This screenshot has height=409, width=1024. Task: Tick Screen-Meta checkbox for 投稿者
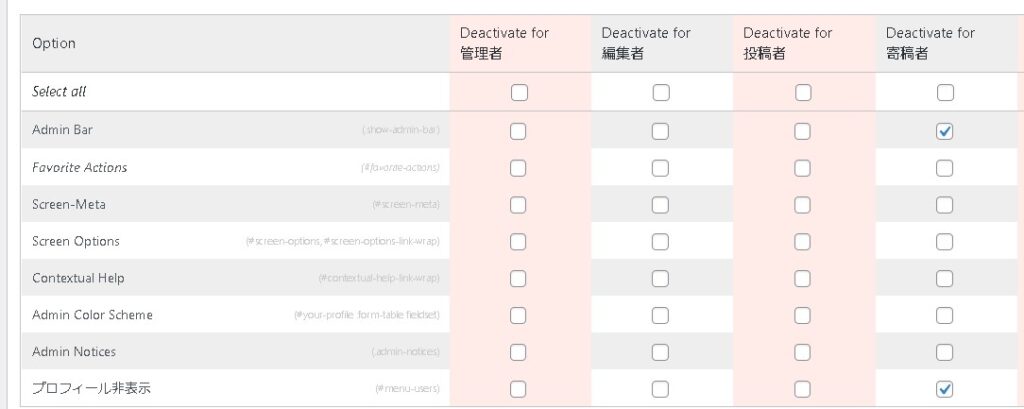803,205
